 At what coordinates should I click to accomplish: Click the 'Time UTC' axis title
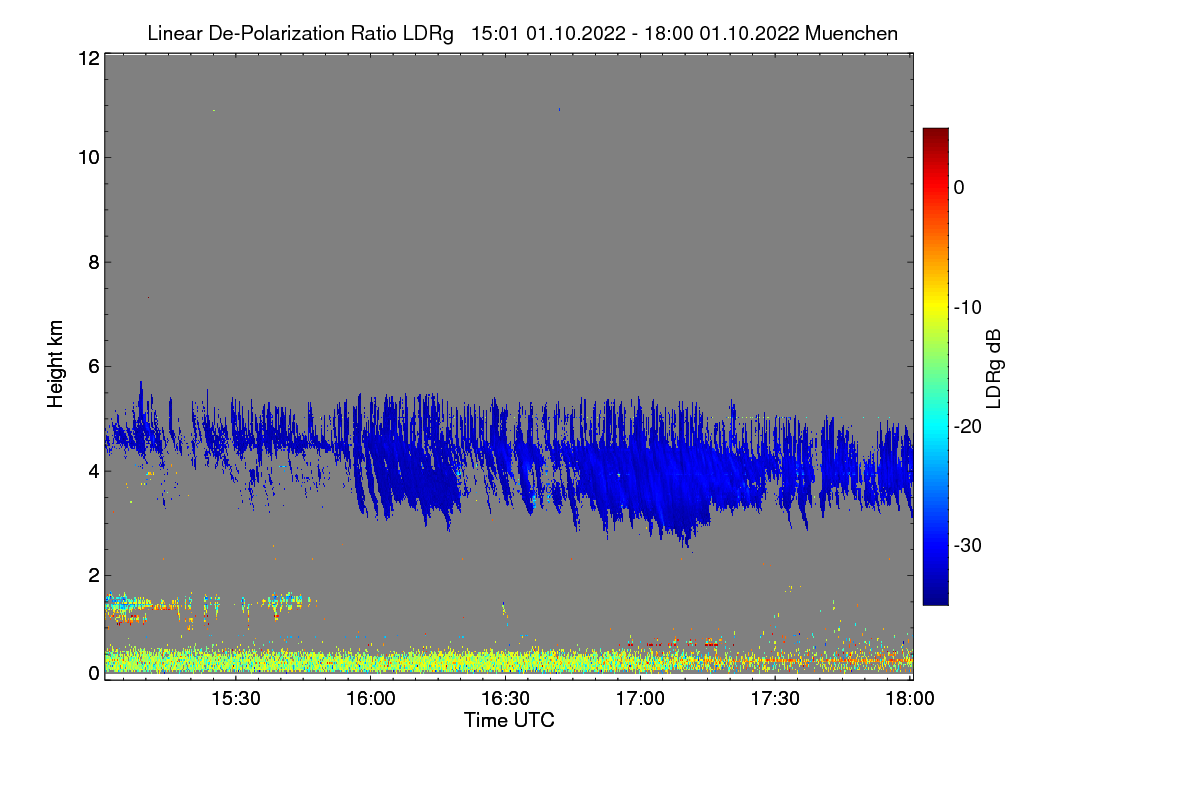pos(509,720)
